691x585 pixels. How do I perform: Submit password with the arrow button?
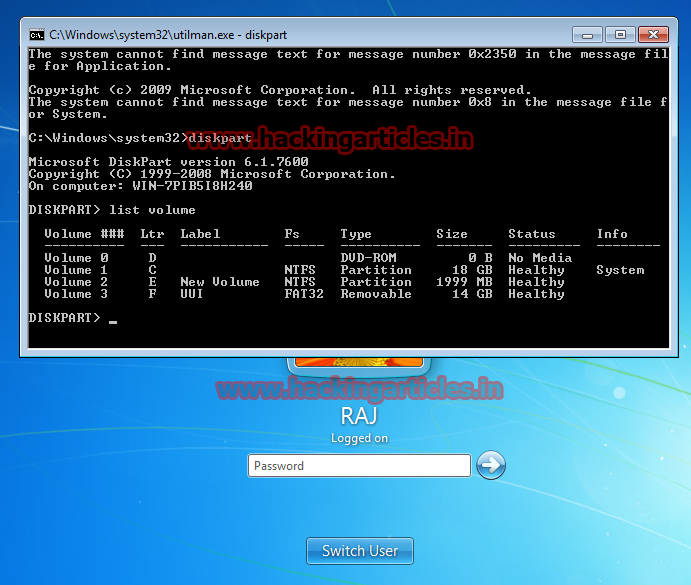click(490, 465)
